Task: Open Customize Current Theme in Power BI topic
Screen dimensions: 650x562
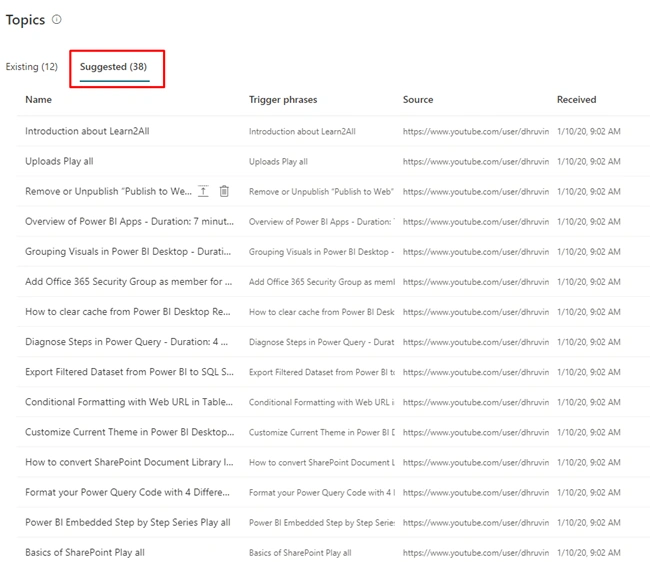Action: [x=130, y=432]
